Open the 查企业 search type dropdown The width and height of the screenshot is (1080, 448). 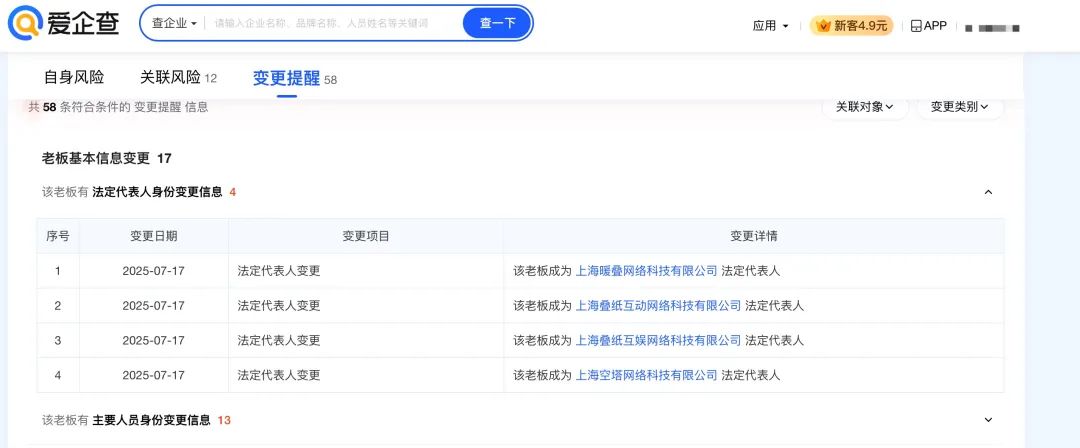click(174, 23)
